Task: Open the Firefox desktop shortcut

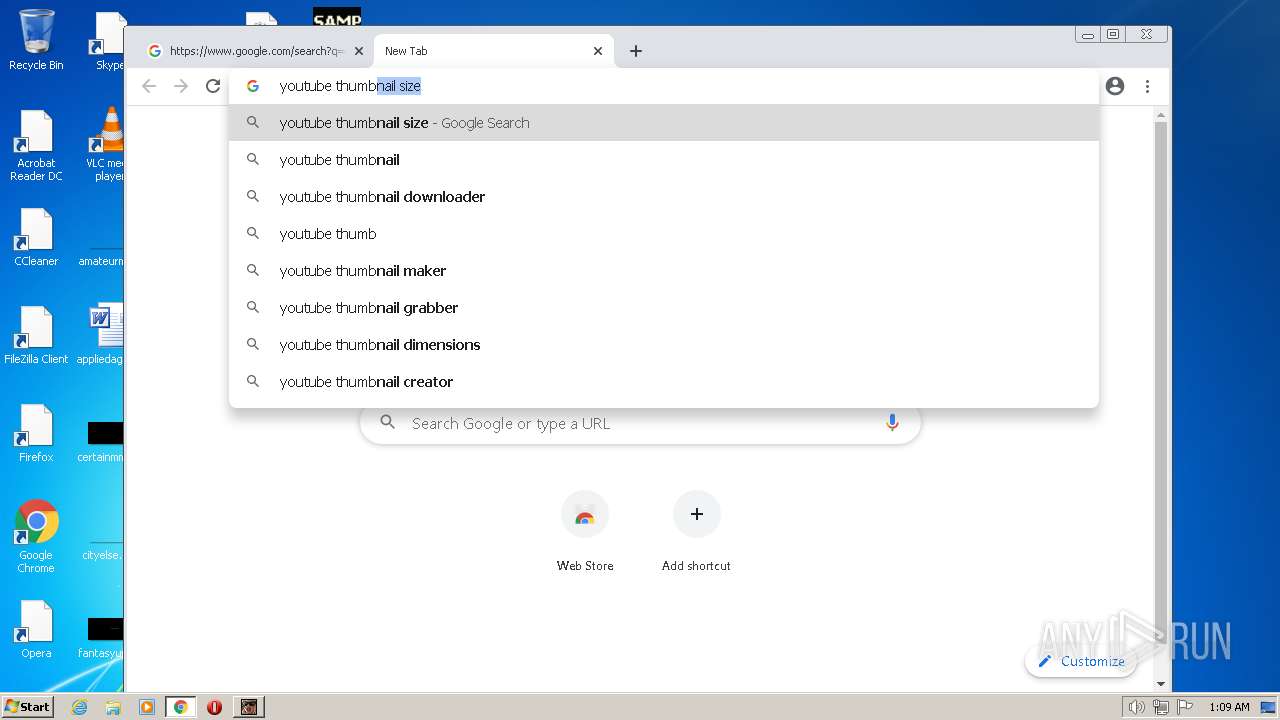Action: pyautogui.click(x=36, y=434)
